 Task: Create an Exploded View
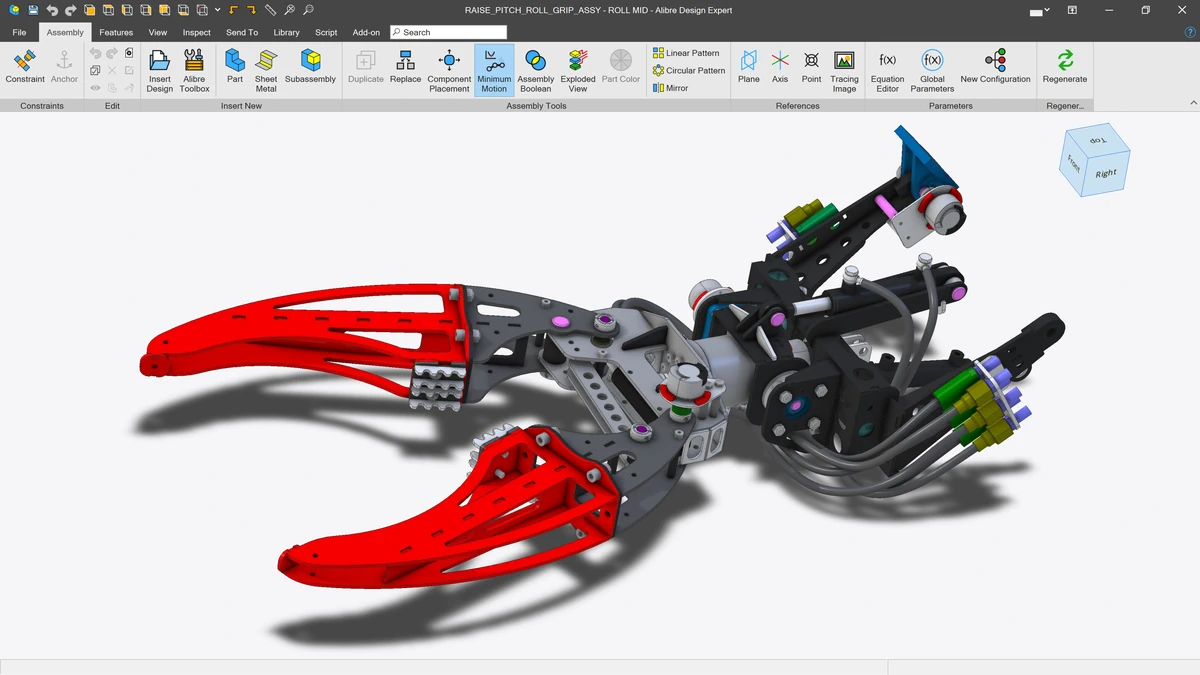[578, 68]
